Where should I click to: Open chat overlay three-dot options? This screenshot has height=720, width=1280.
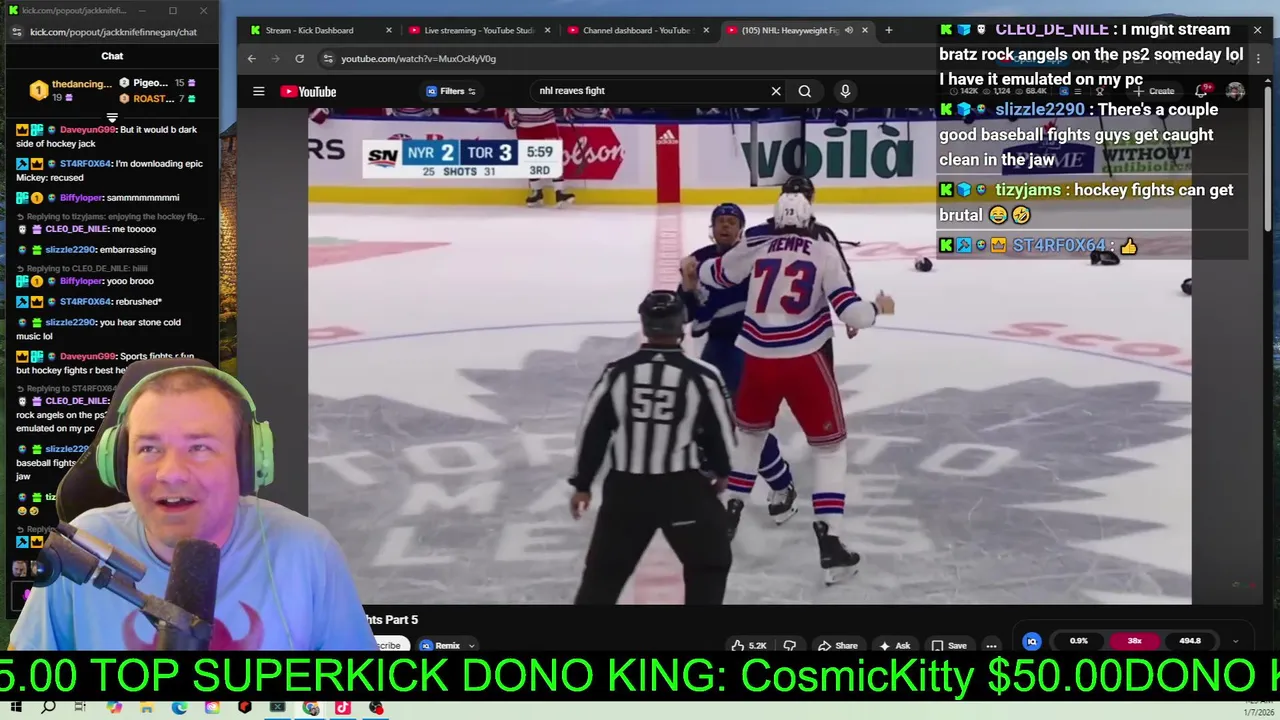pos(1257,59)
